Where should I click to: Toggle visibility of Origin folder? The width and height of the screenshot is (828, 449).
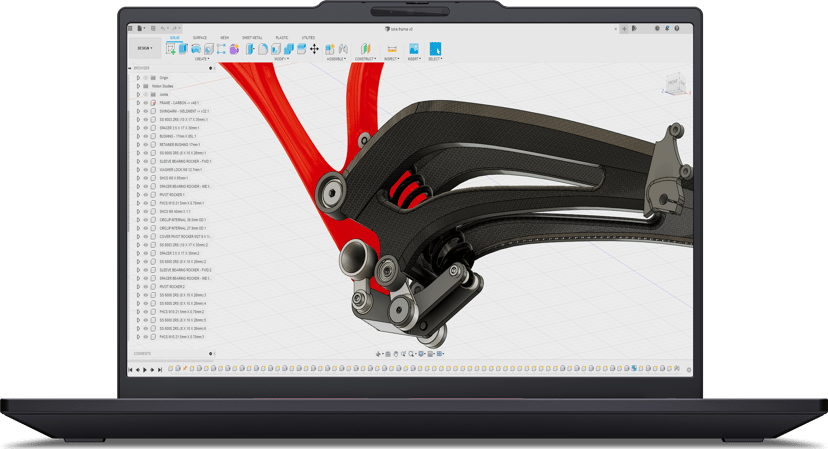tap(146, 78)
